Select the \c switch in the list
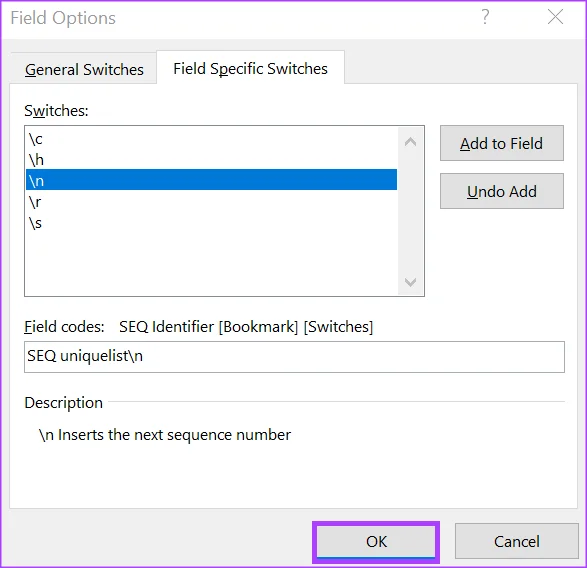 coord(211,139)
